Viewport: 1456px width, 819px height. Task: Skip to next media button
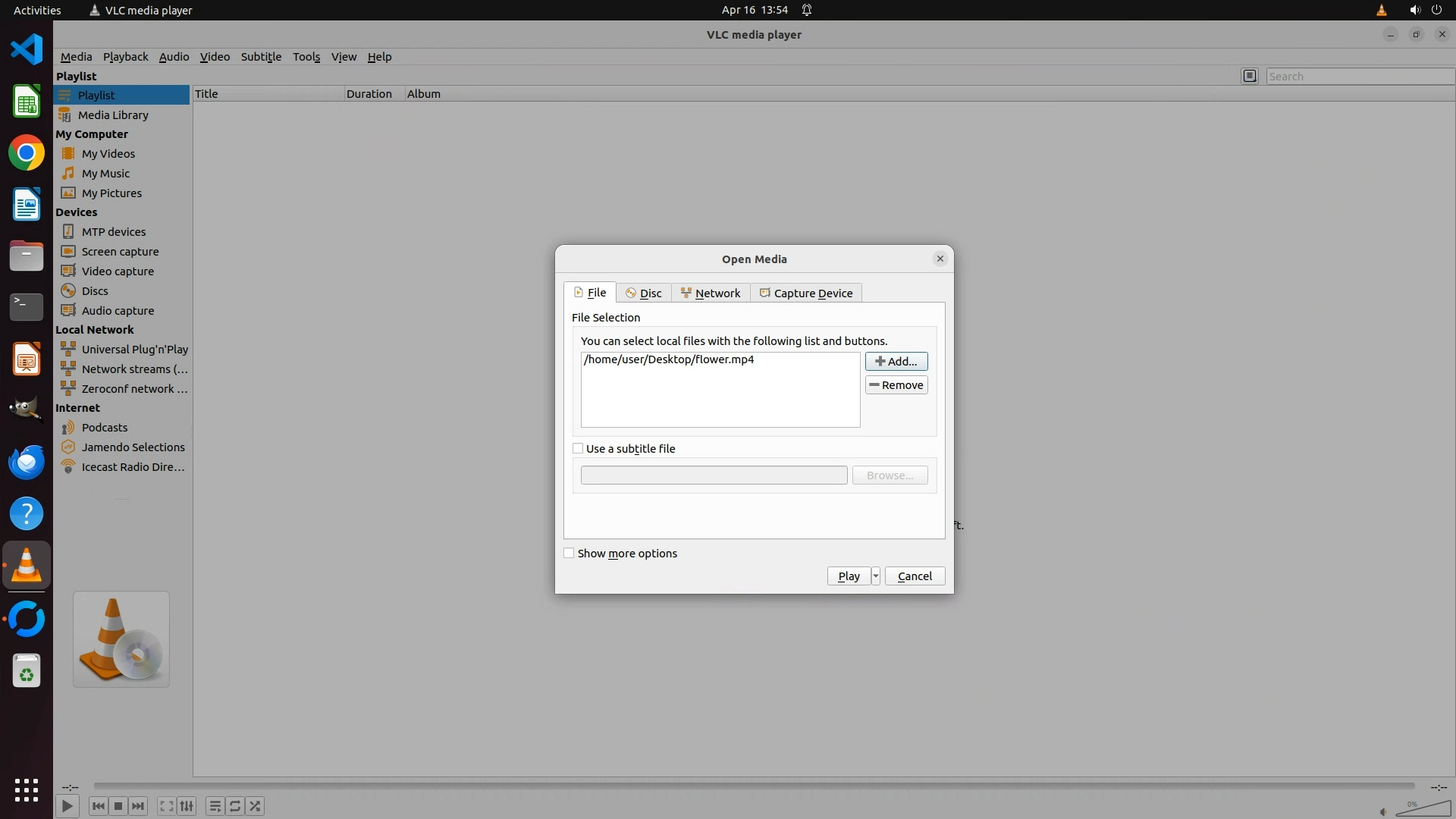point(138,806)
